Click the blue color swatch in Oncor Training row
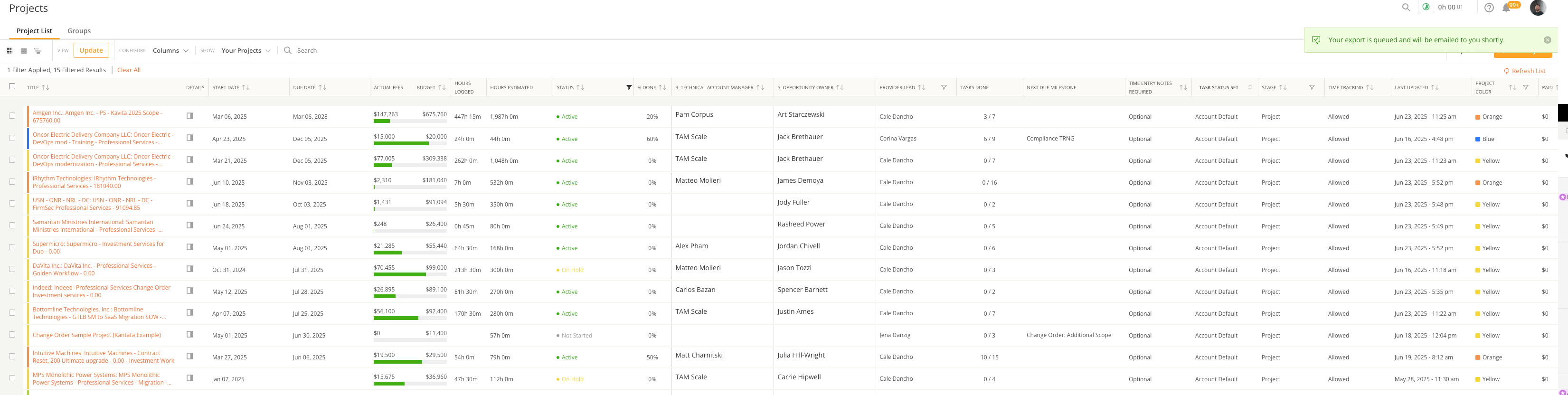Screen dimensions: 1568x395 [x=1477, y=140]
